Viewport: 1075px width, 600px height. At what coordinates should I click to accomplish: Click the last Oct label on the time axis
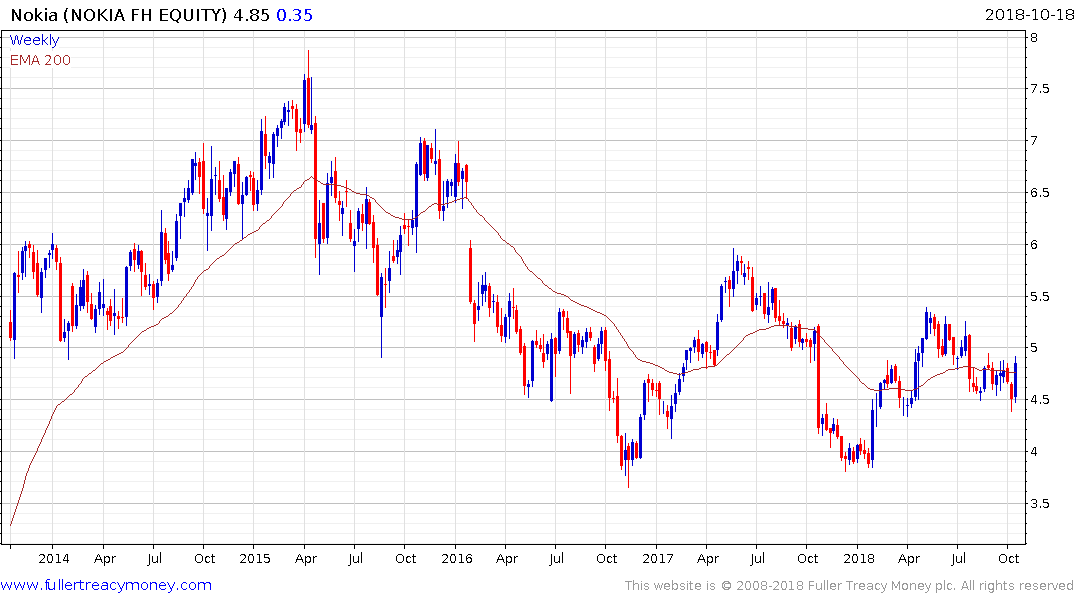pos(1008,558)
